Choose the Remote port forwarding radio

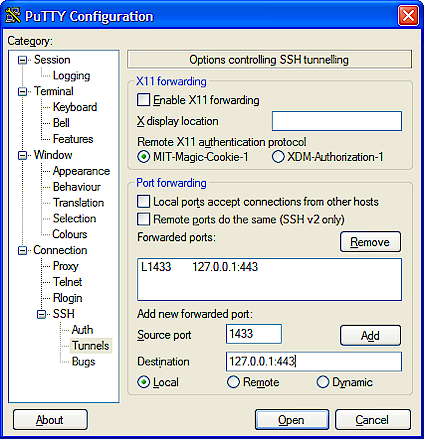pyautogui.click(x=233, y=382)
